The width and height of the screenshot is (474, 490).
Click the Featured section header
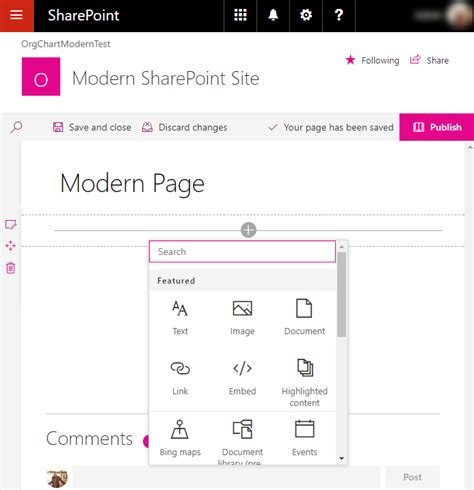pos(242,281)
